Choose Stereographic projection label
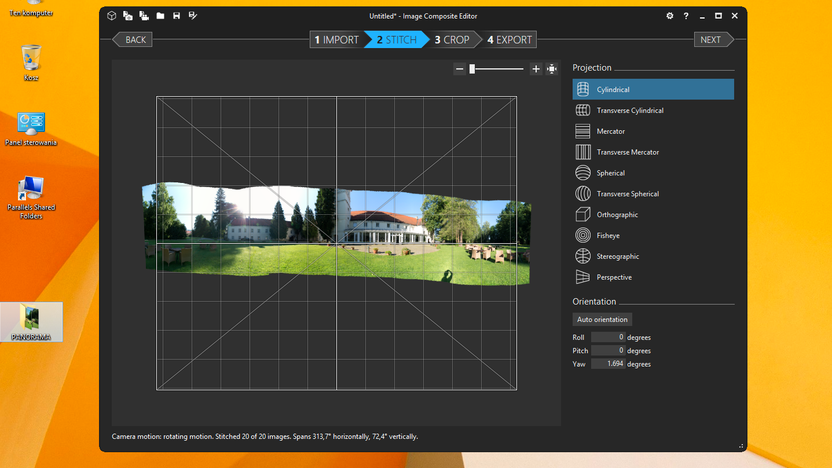Image resolution: width=832 pixels, height=468 pixels. coord(618,256)
